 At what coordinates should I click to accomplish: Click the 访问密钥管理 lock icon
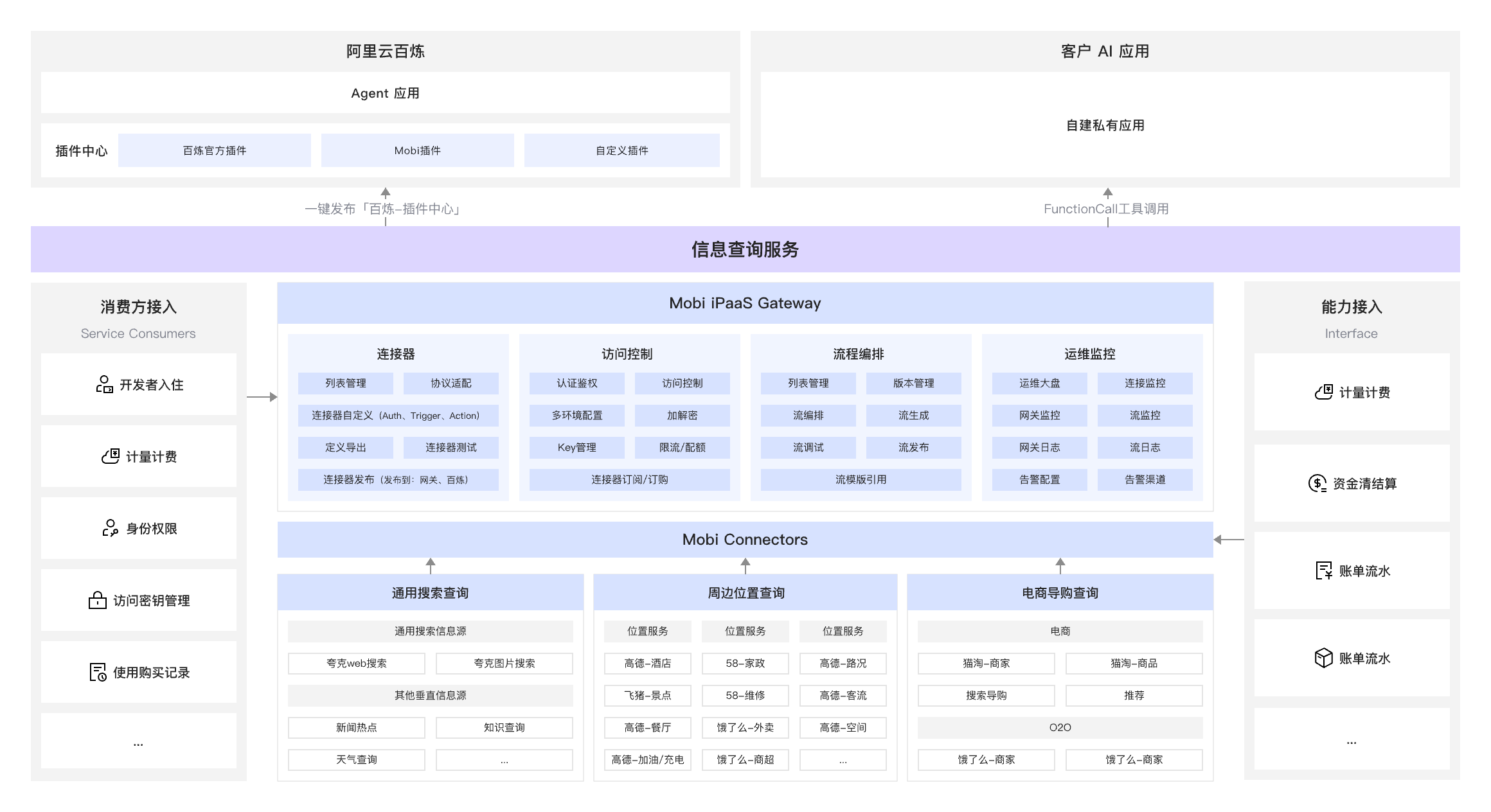96,600
